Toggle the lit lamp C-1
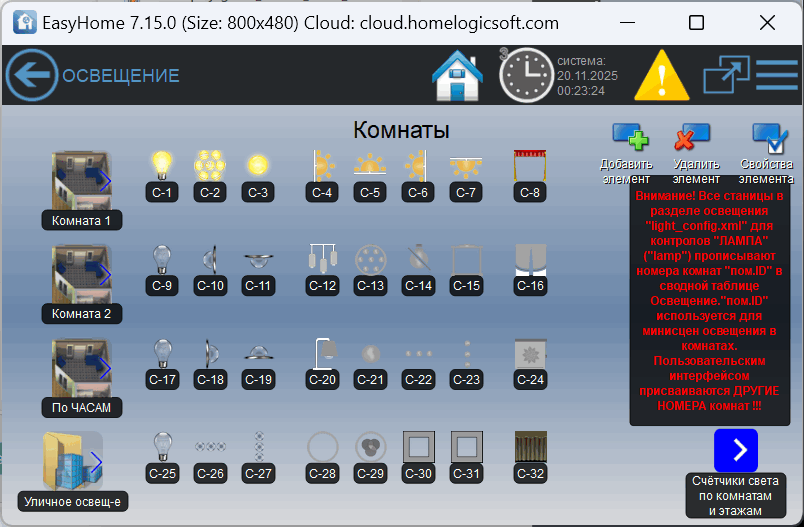Viewport: 804px width, 527px height. tap(161, 165)
